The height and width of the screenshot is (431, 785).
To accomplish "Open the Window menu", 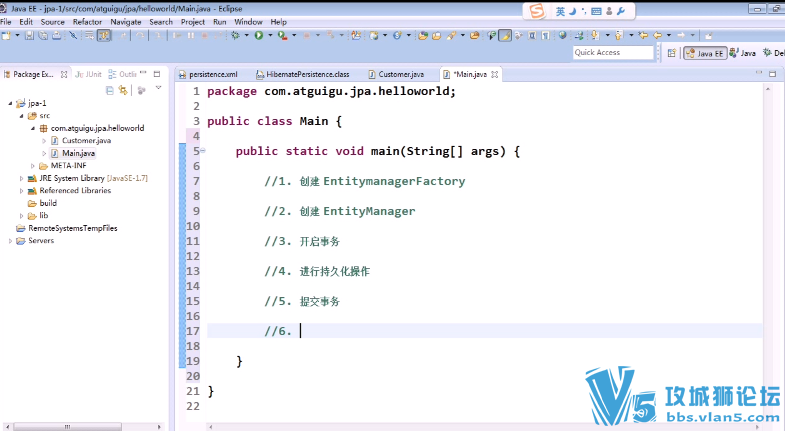I will 248,22.
